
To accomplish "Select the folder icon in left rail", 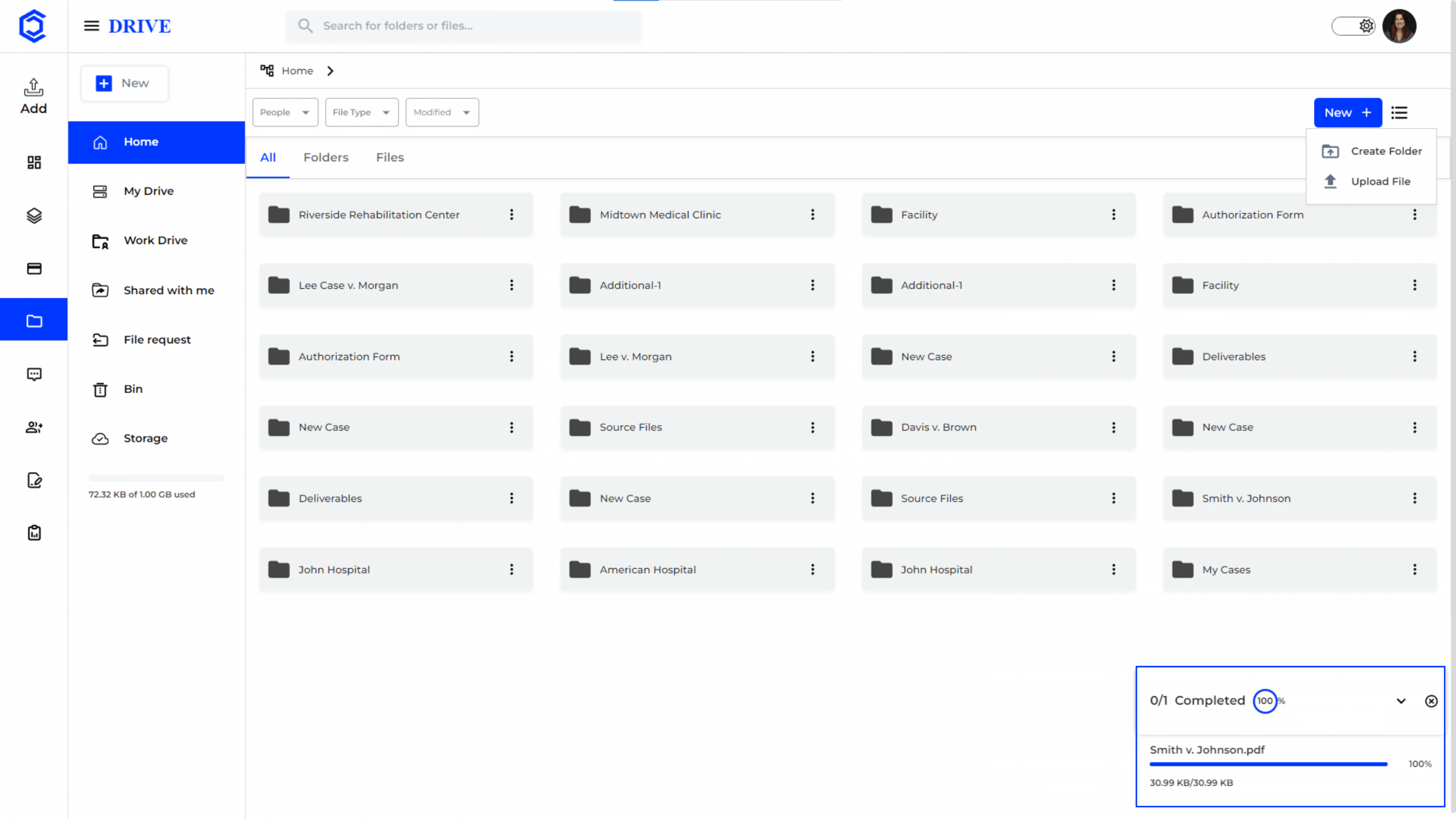I will point(34,321).
